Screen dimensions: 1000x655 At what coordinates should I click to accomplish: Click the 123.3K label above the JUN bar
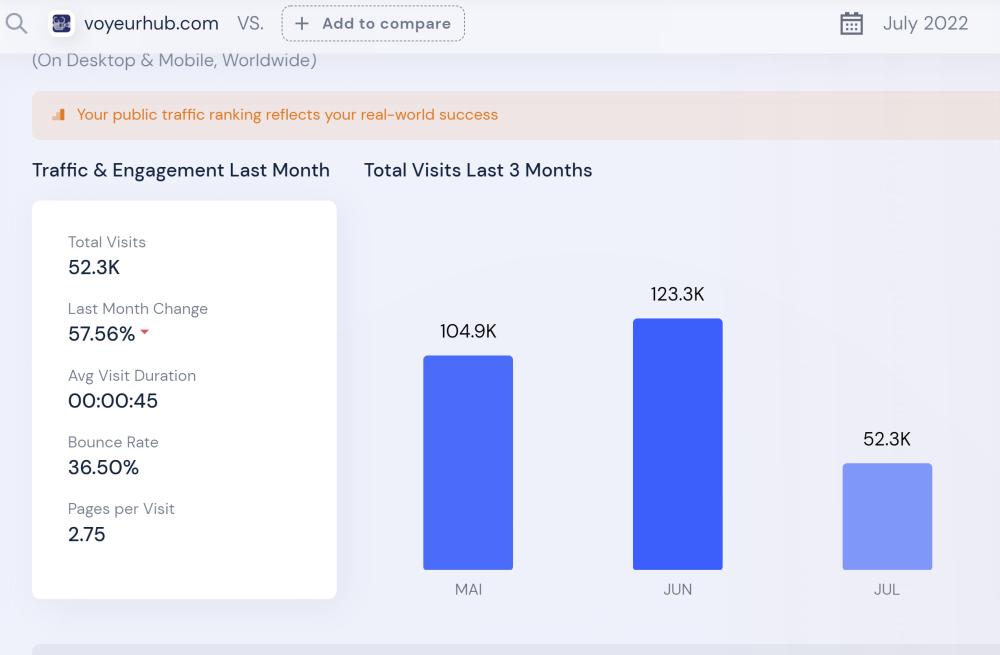(x=677, y=294)
